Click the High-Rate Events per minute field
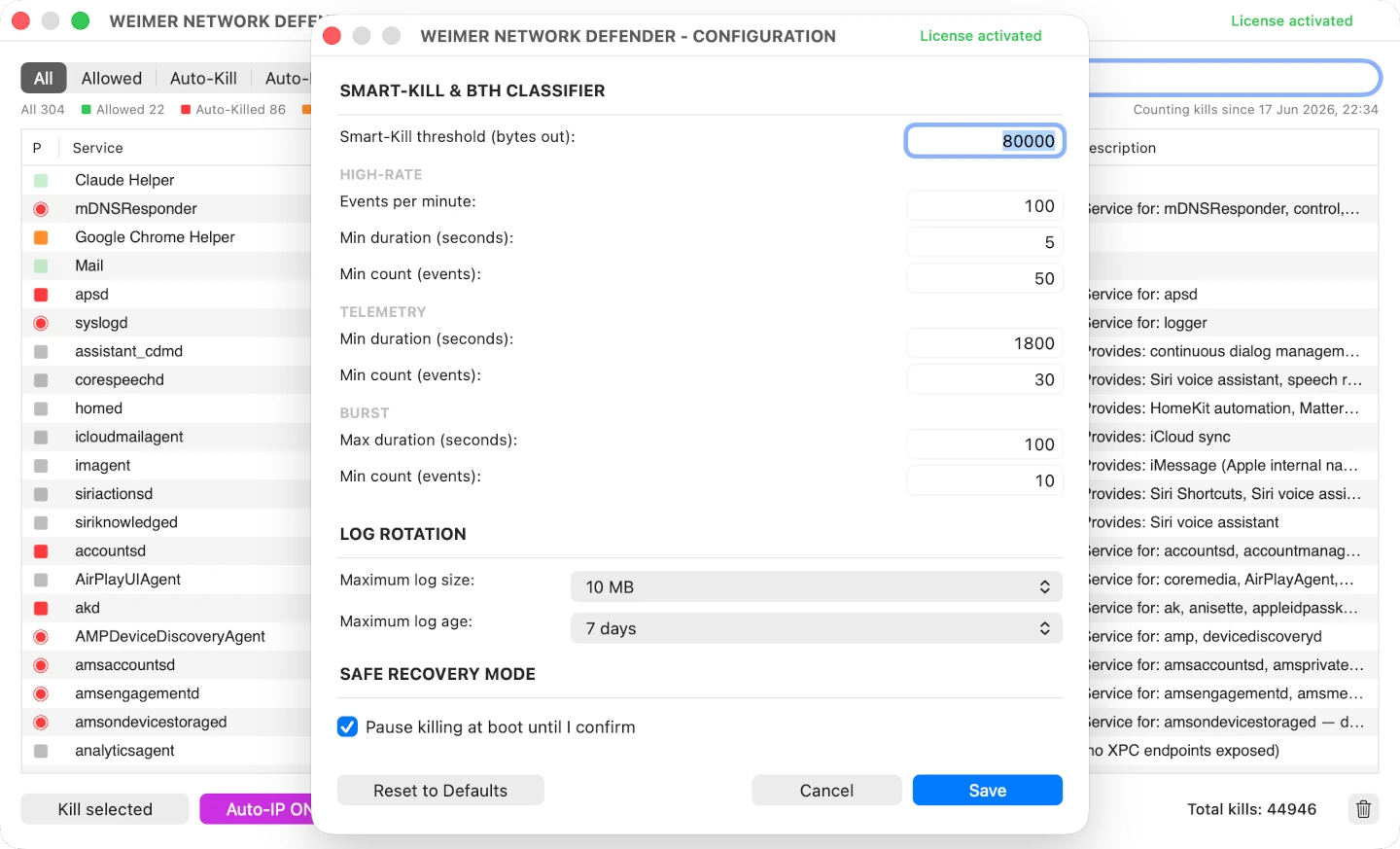This screenshot has height=849, width=1400. click(x=985, y=206)
